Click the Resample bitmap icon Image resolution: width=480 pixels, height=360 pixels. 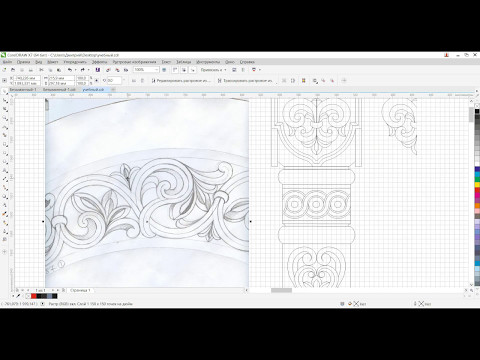click(x=293, y=81)
